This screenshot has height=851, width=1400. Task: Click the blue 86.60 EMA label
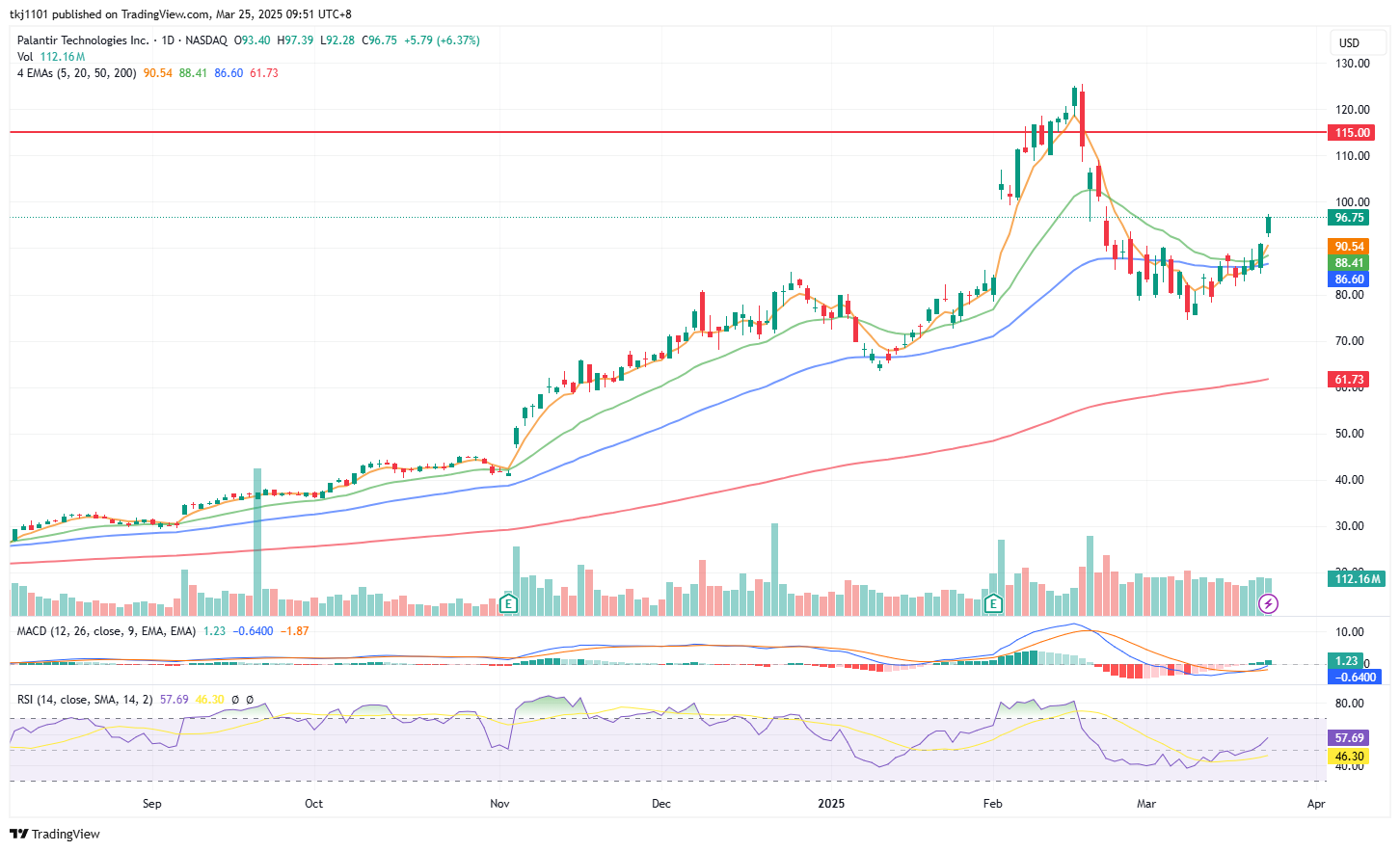click(x=1349, y=279)
